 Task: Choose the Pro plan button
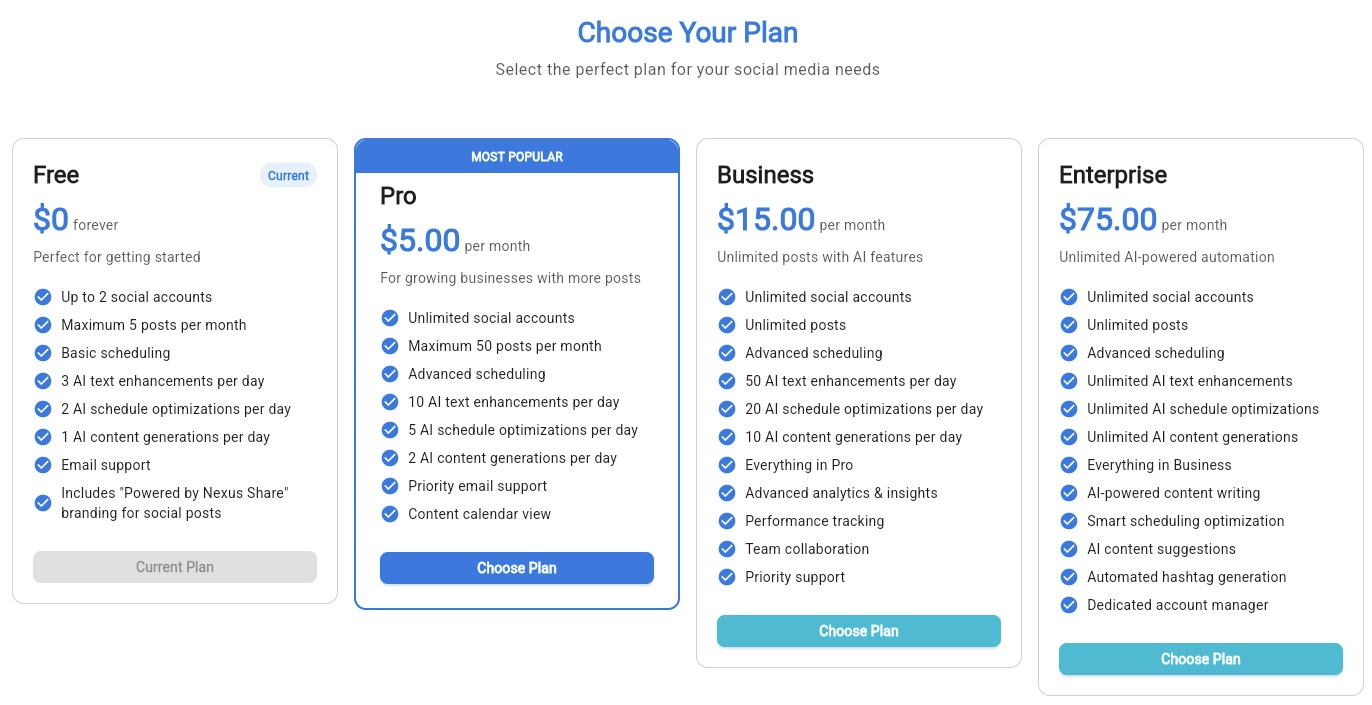pos(516,568)
